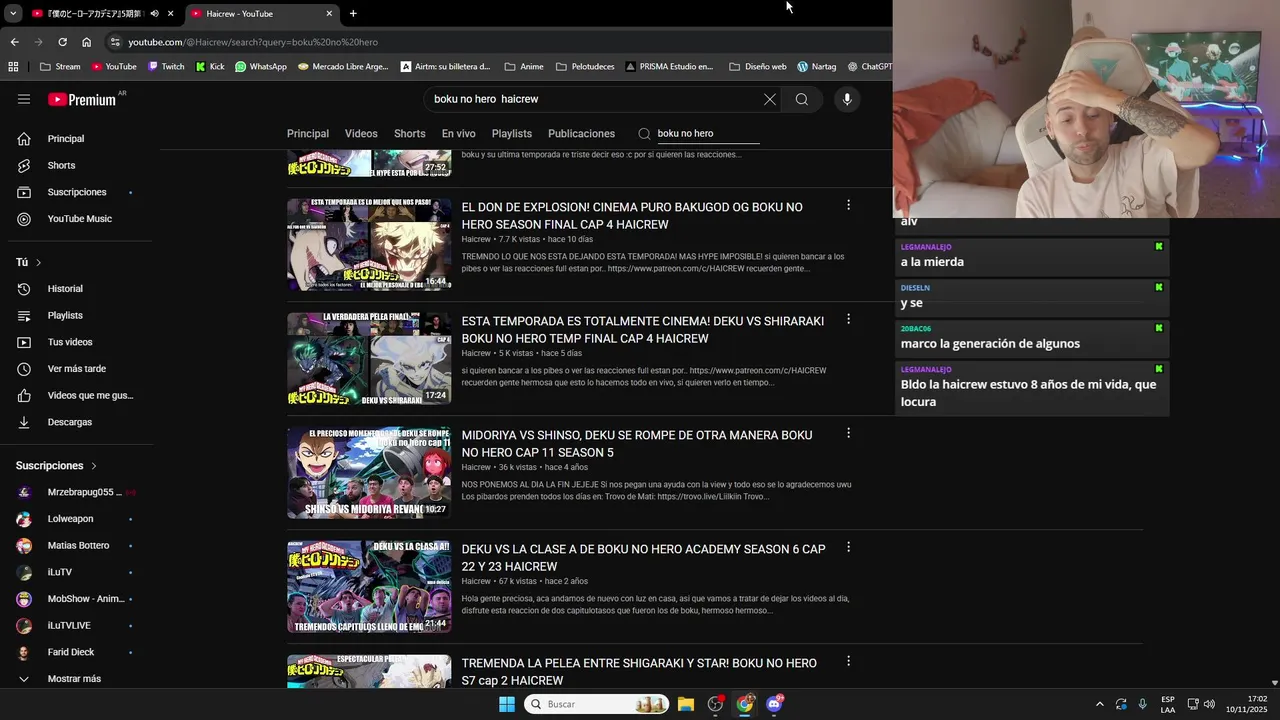Expand the Suscripciones section chevron
Viewport: 1280px width, 720px height.
(94, 466)
